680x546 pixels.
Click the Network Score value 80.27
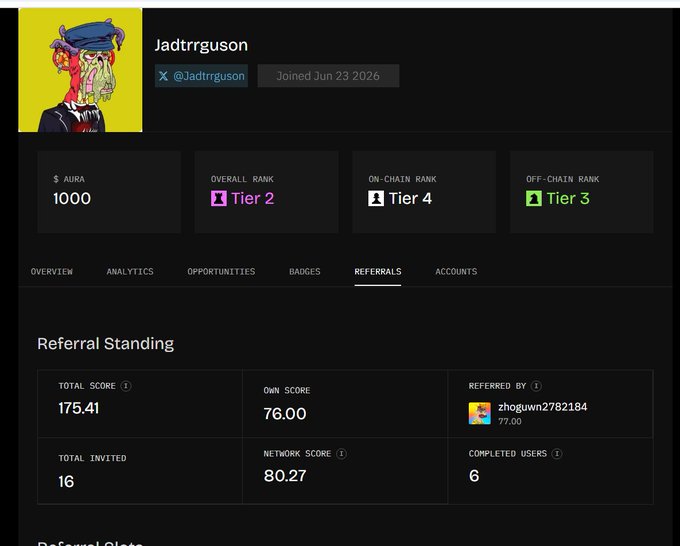pyautogui.click(x=285, y=476)
